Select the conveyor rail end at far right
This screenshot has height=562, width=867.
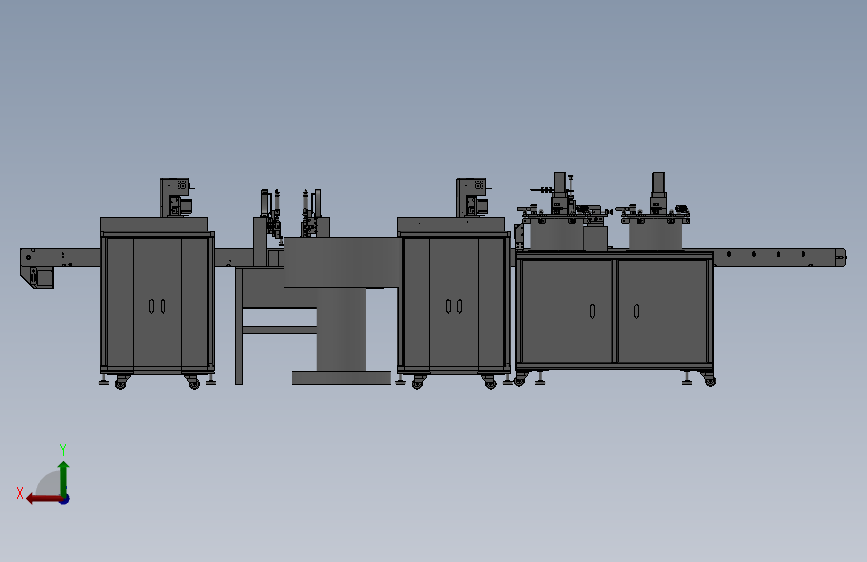840,257
